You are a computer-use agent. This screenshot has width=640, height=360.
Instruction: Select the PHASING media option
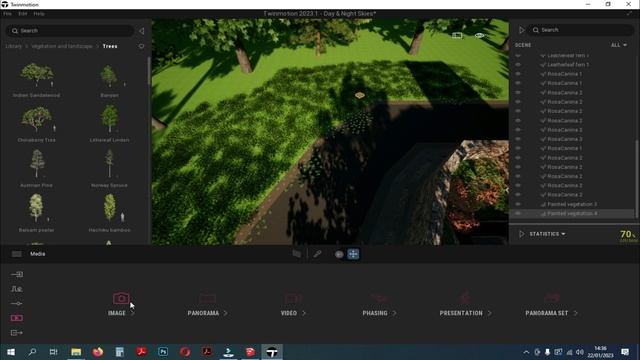pos(379,304)
